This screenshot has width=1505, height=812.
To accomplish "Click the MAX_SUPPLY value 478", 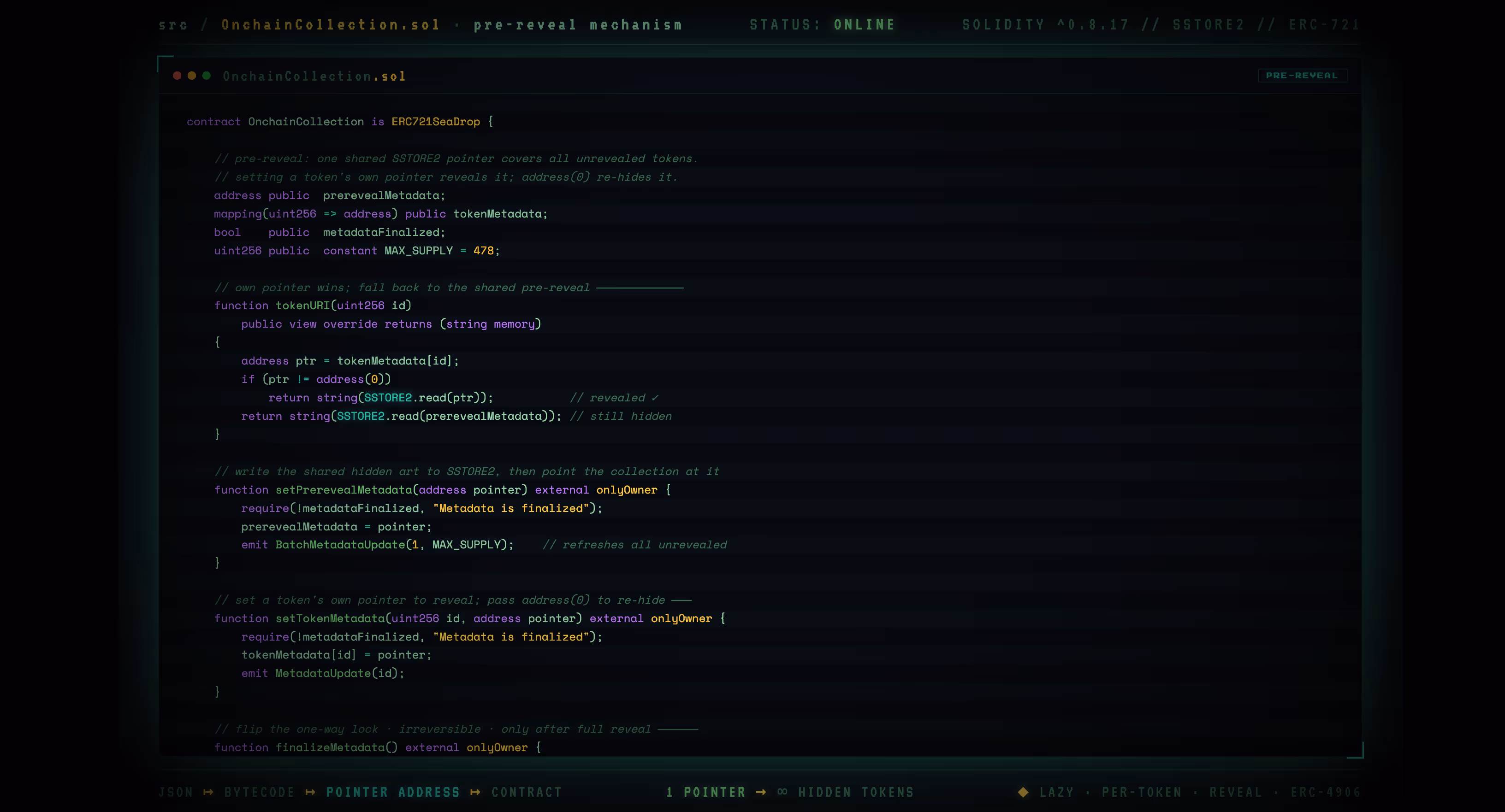I will [x=483, y=251].
